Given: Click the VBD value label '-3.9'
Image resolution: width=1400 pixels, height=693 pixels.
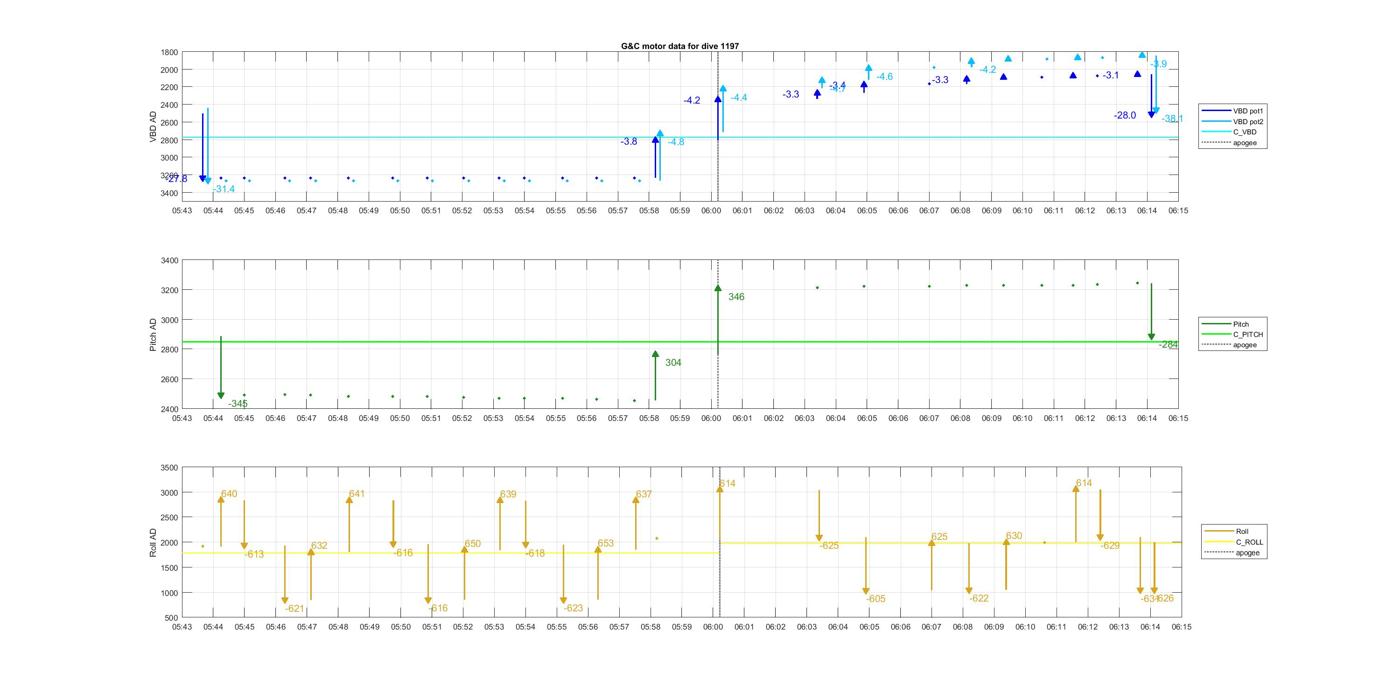Looking at the screenshot, I should (x=1158, y=64).
